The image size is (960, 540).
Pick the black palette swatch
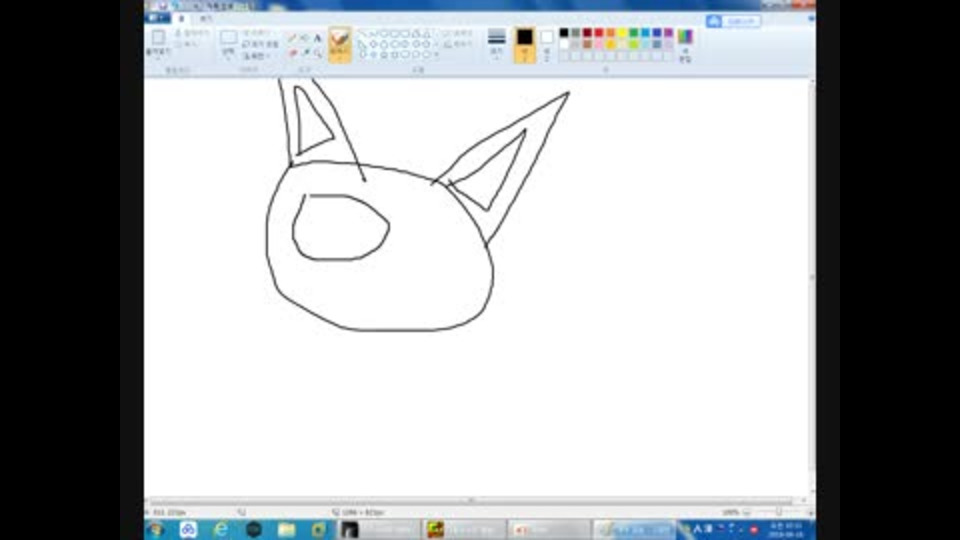[x=564, y=32]
